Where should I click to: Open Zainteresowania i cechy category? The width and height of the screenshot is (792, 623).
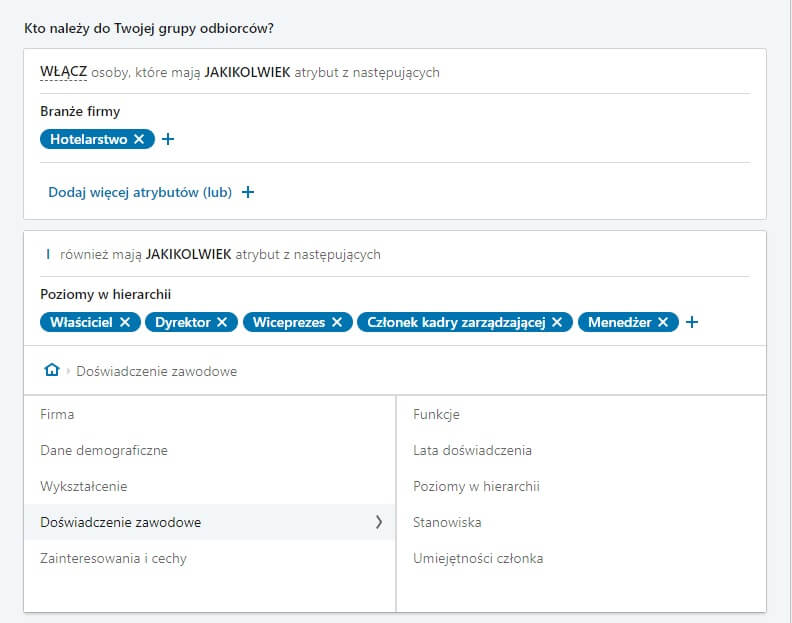[113, 558]
